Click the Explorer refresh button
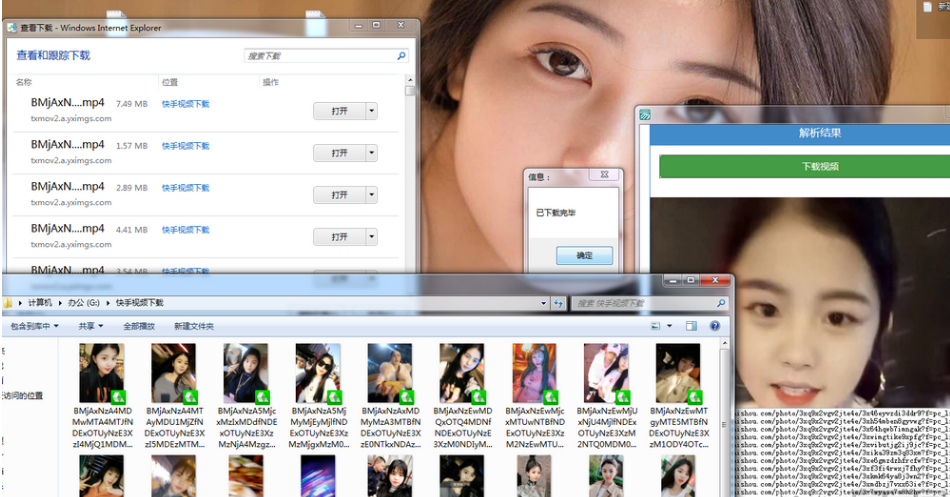 (559, 303)
